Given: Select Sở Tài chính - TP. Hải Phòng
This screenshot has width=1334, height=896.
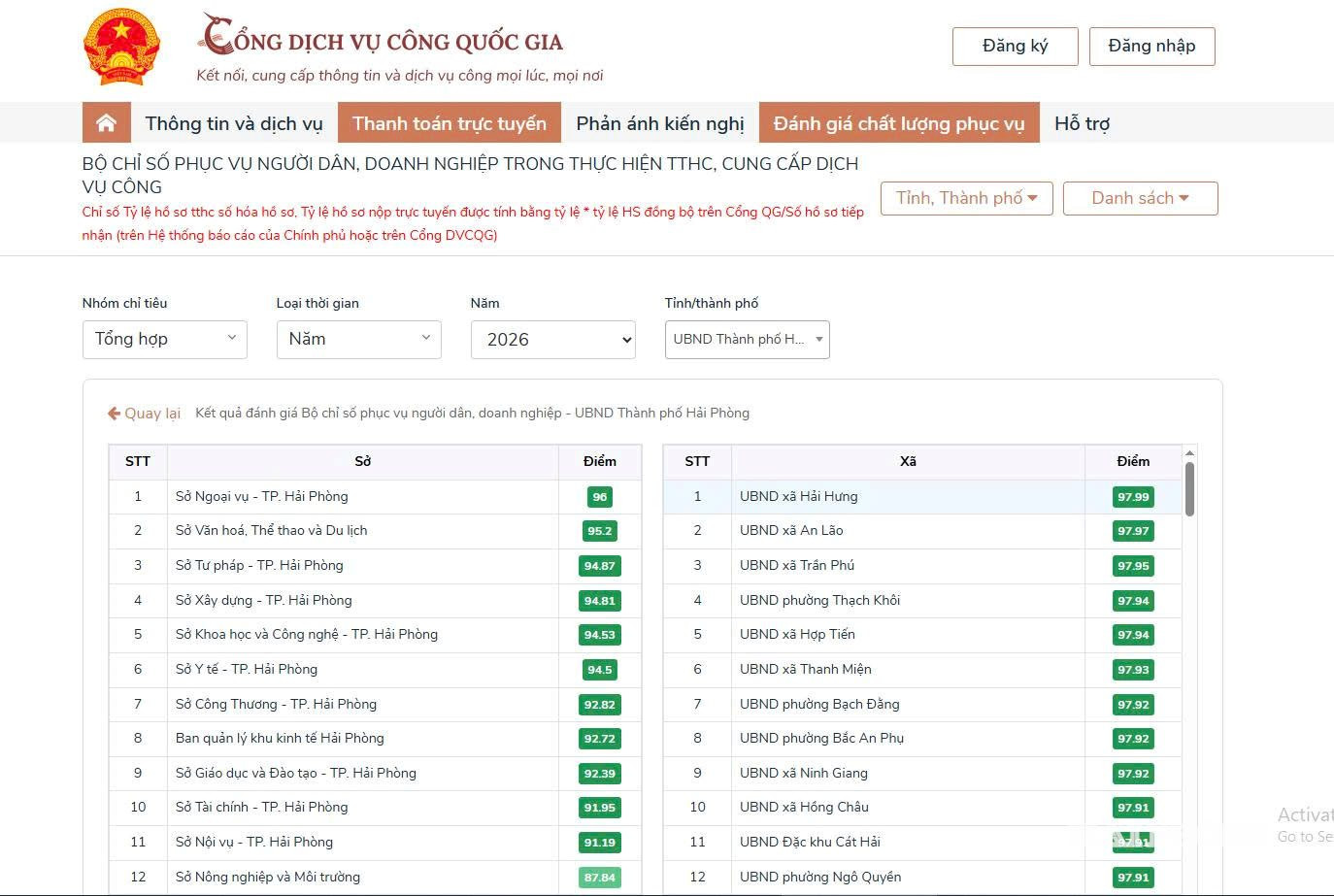Looking at the screenshot, I should point(375,808).
